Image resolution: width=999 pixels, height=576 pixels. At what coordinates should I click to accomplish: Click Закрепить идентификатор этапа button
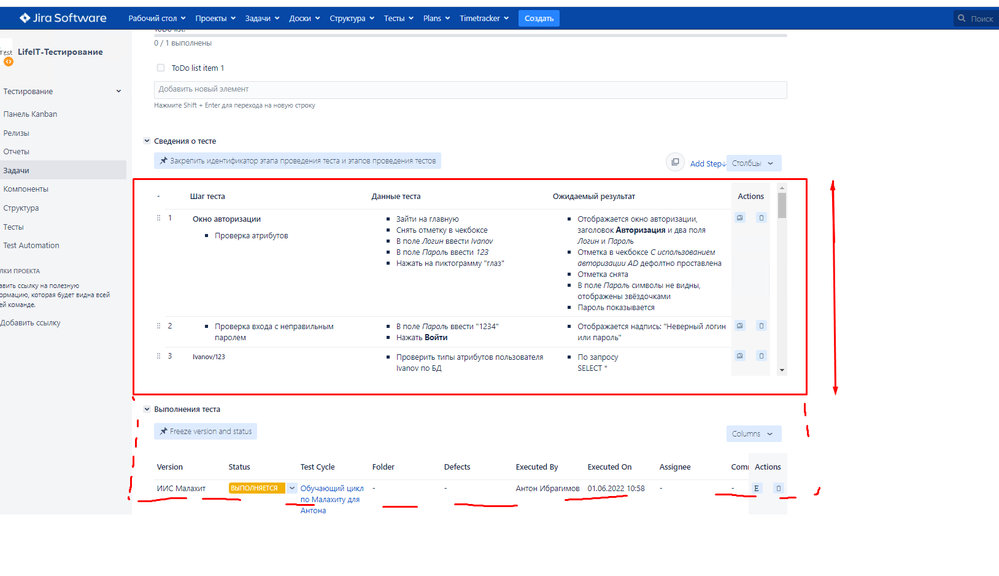click(297, 161)
